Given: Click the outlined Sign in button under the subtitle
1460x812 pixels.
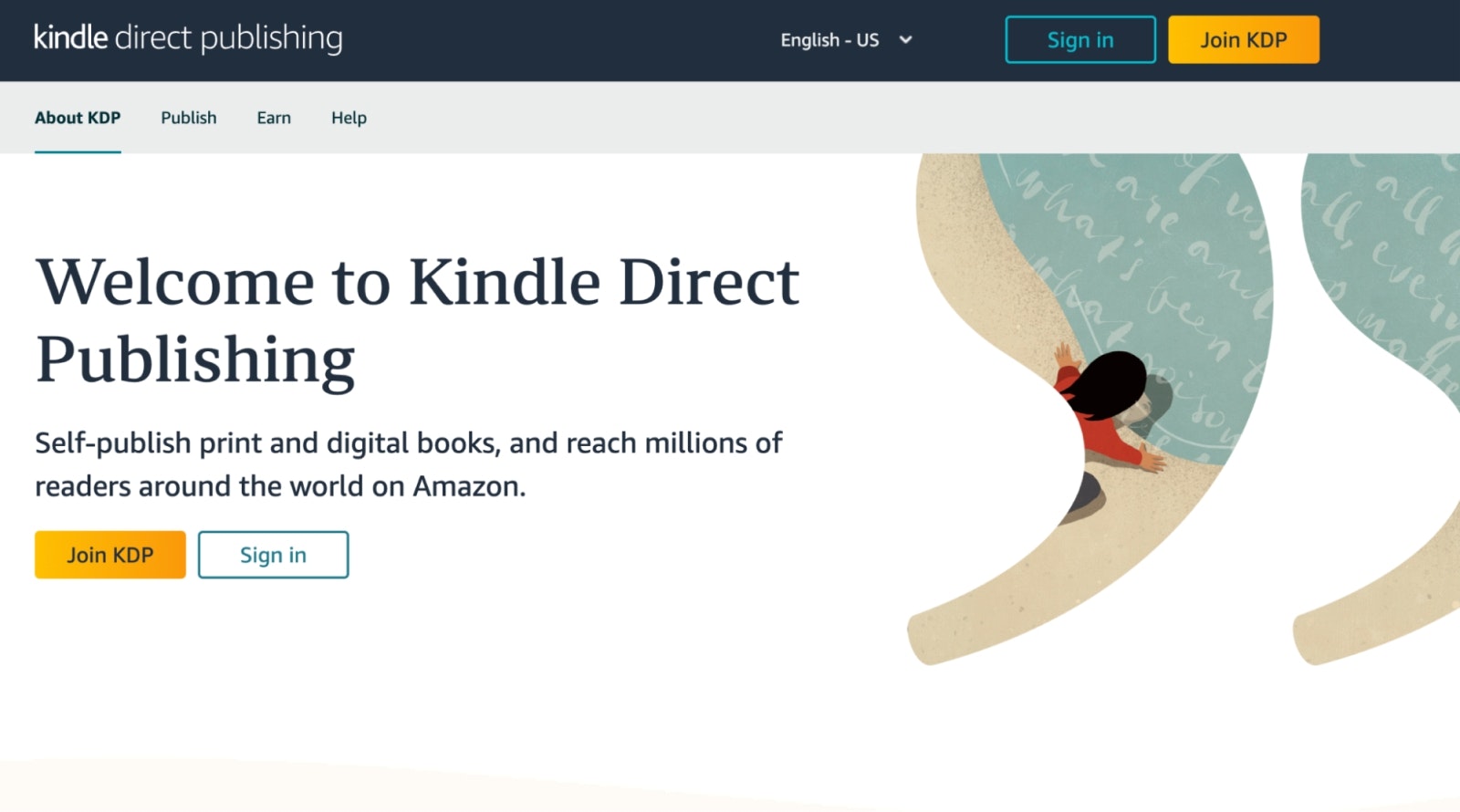Looking at the screenshot, I should point(273,555).
